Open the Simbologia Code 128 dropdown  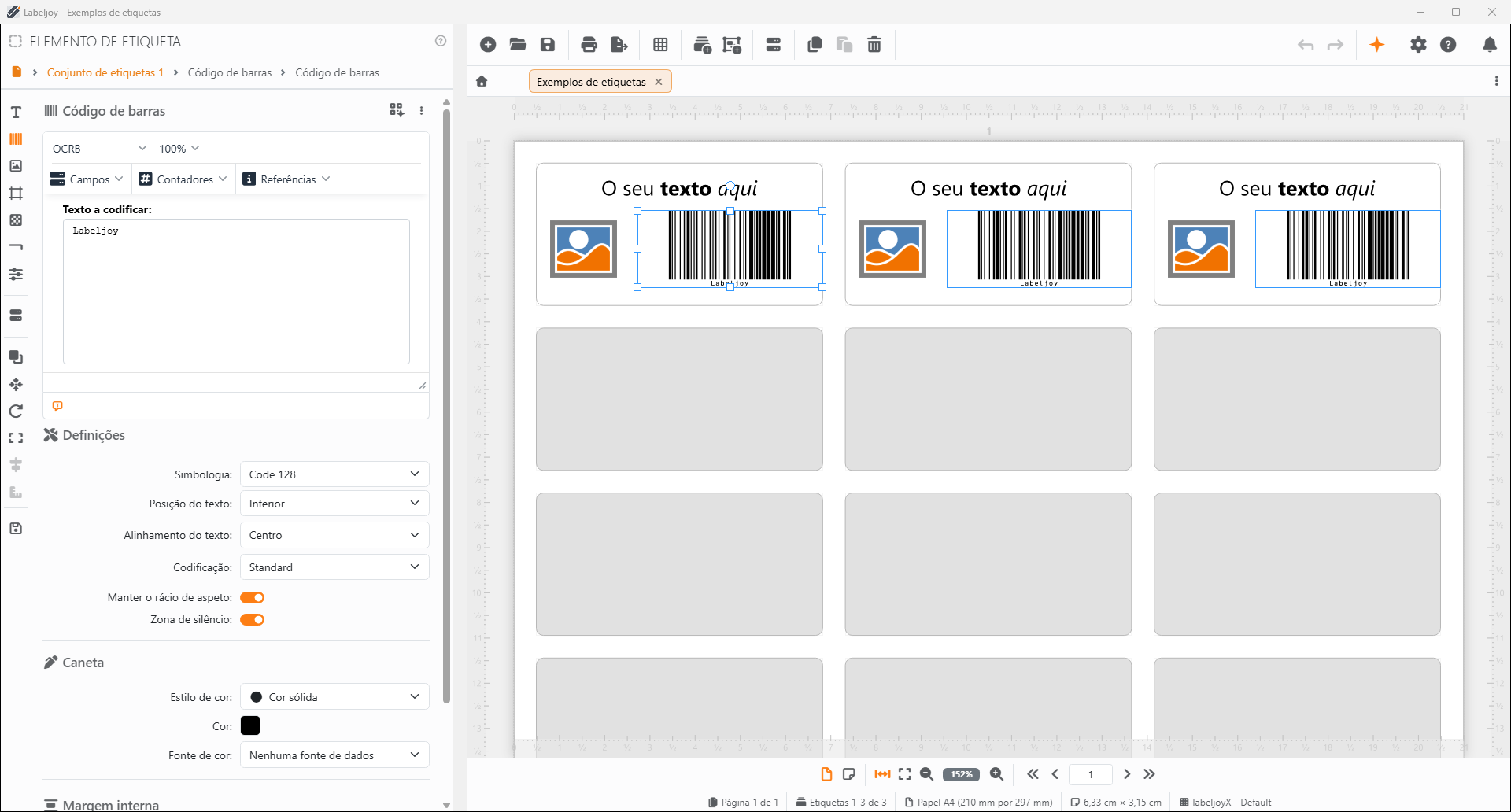334,474
